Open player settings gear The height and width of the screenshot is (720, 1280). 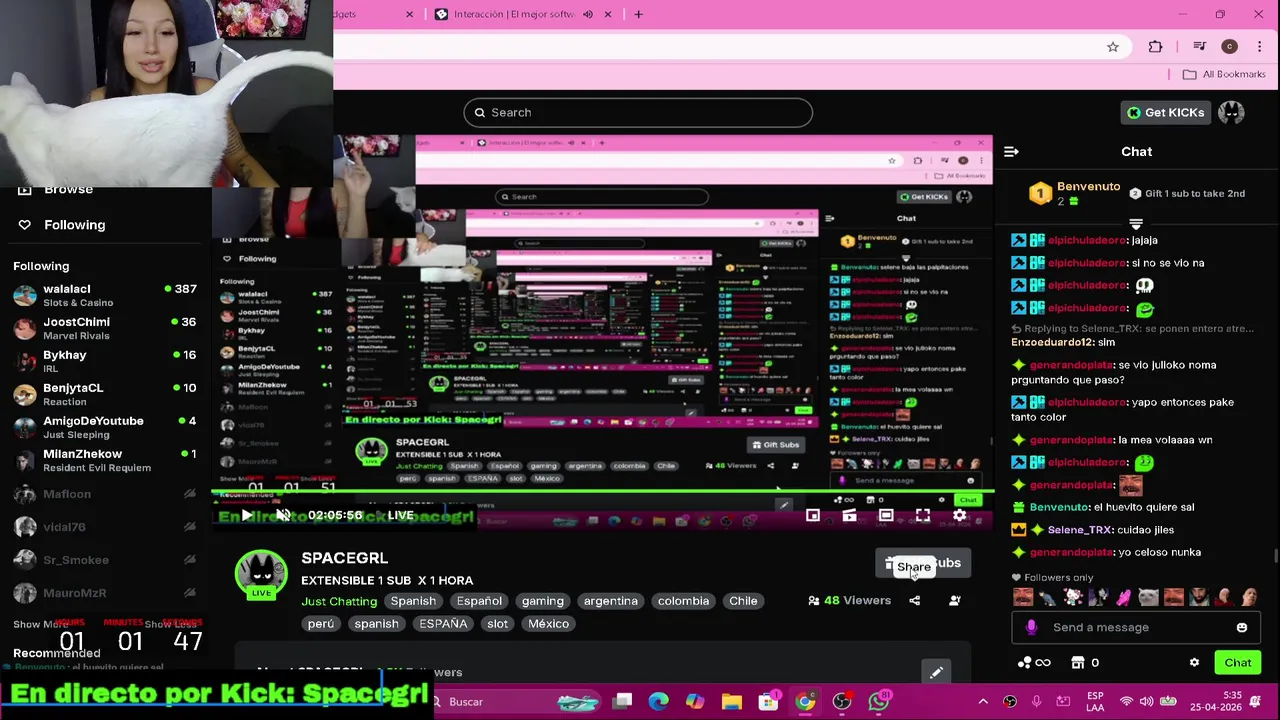point(959,515)
